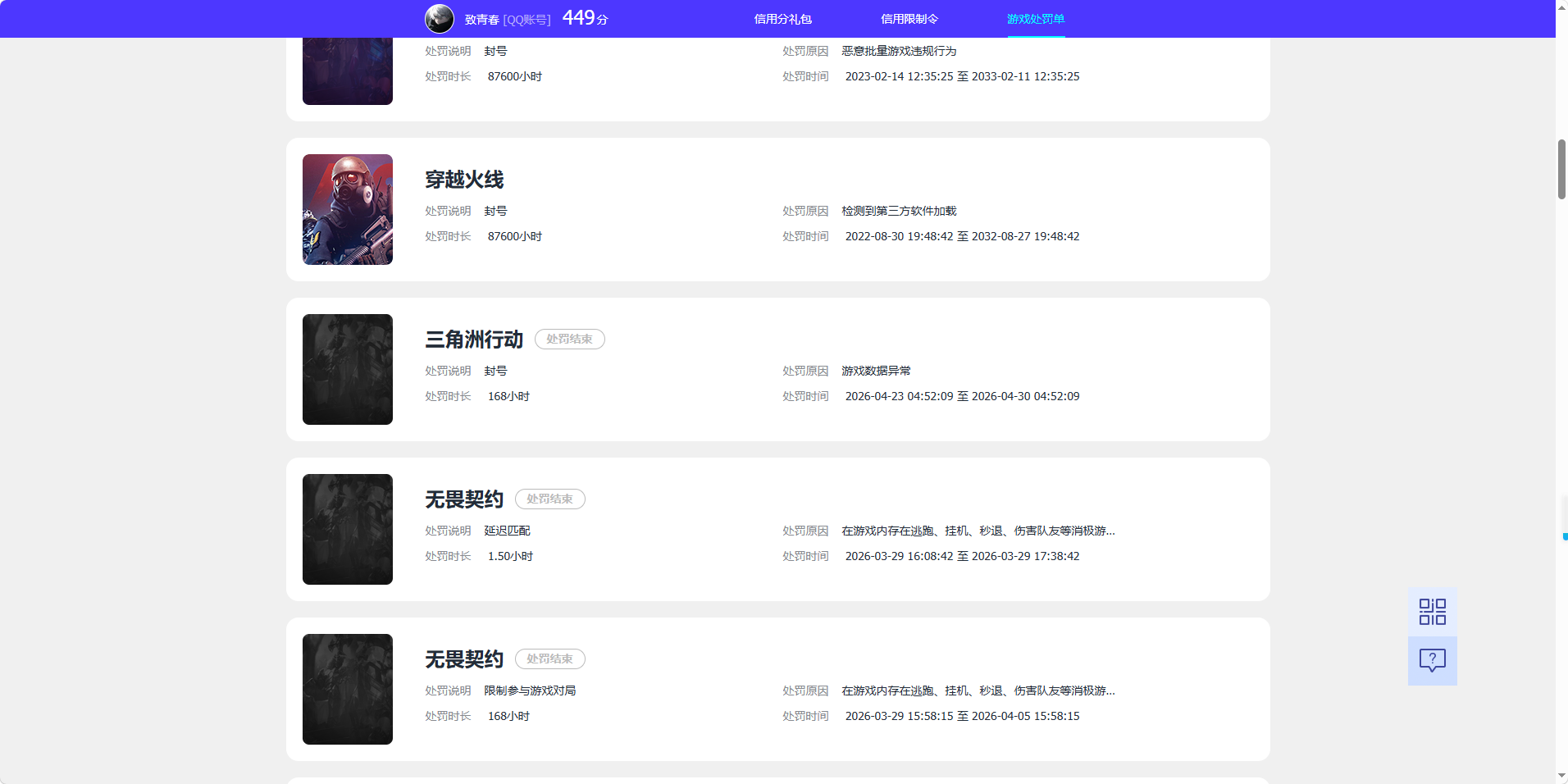The image size is (1568, 784).
Task: Open the QR code floating button
Action: (1433, 612)
